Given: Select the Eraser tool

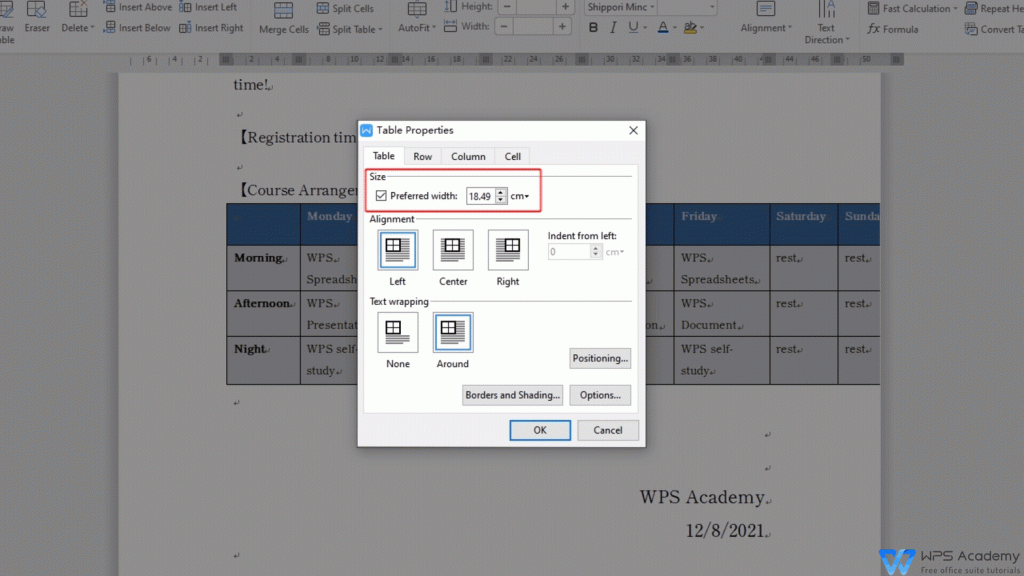Looking at the screenshot, I should [37, 18].
